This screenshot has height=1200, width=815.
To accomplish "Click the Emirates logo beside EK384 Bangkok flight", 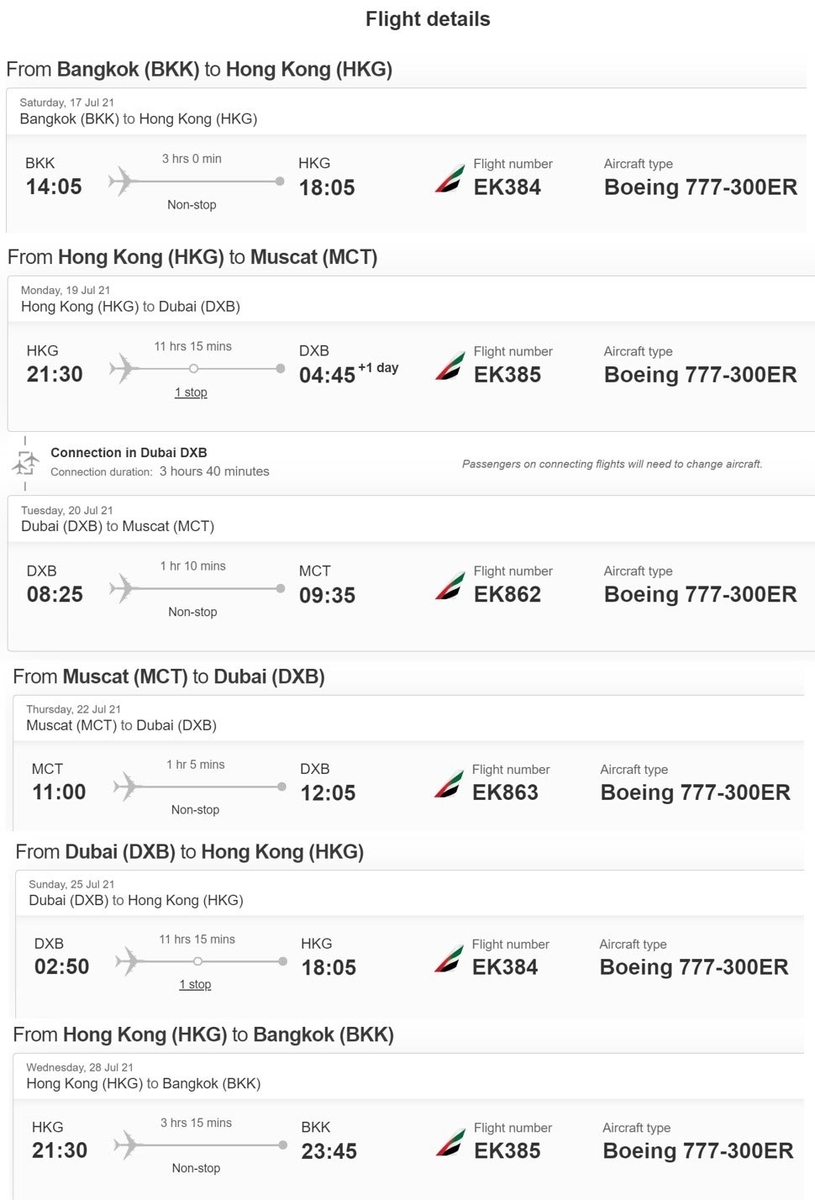I will [x=449, y=177].
